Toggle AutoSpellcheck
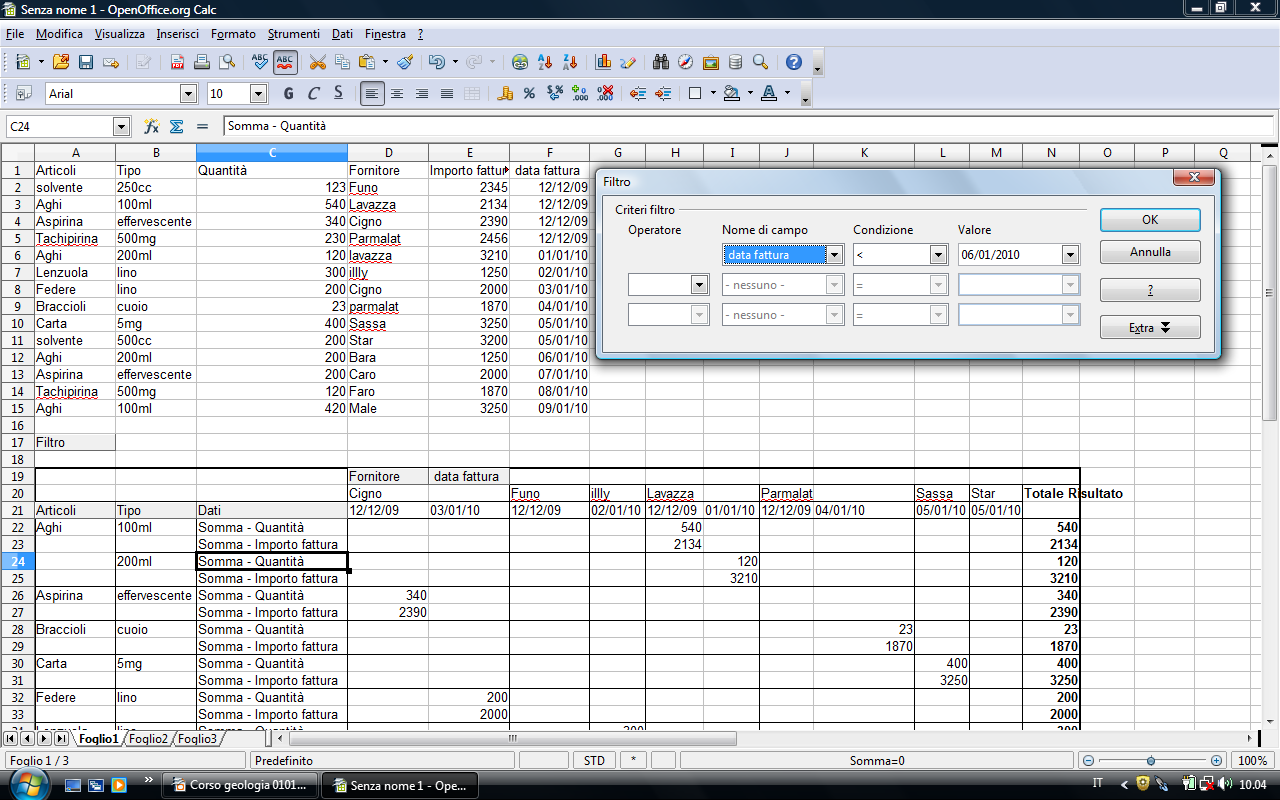The image size is (1280, 800). [x=285, y=62]
